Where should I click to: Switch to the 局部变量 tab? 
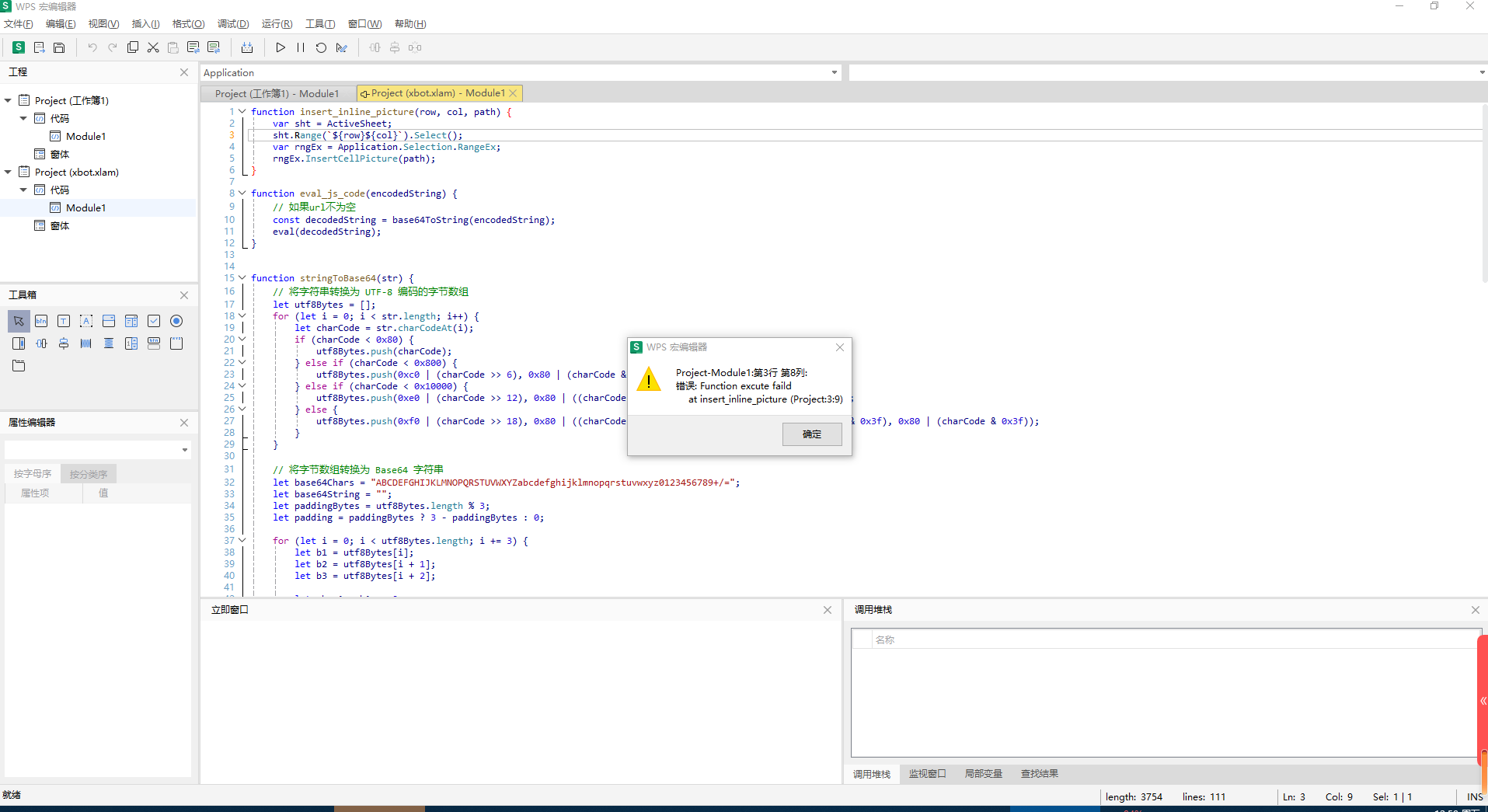(983, 774)
